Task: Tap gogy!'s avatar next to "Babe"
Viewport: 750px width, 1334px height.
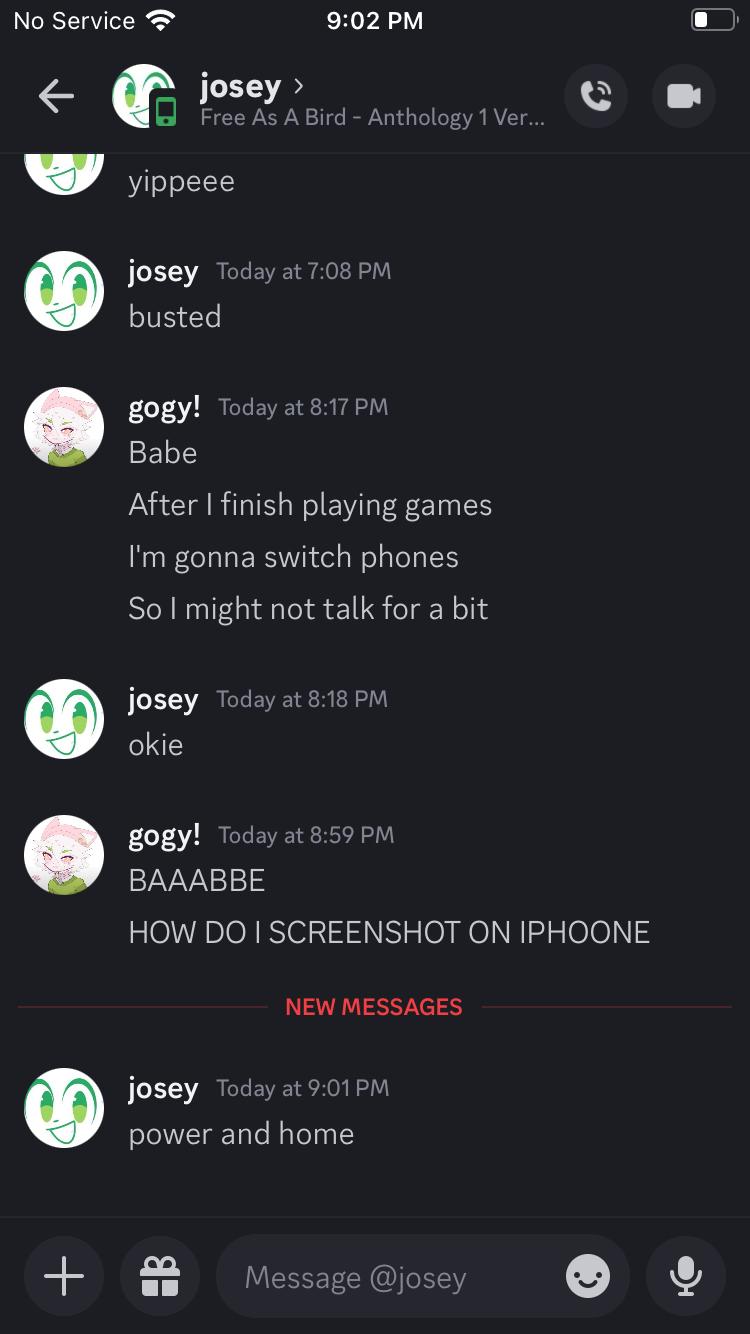Action: click(64, 427)
